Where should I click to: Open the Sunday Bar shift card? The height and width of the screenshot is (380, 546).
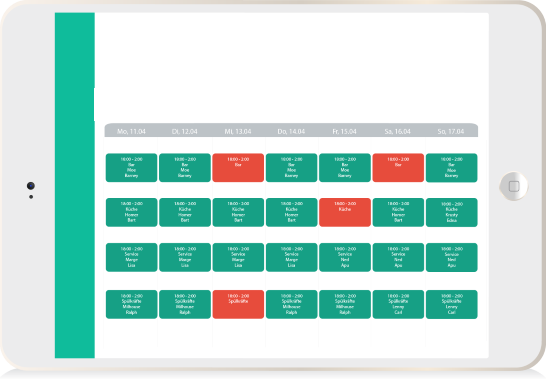coord(451,168)
